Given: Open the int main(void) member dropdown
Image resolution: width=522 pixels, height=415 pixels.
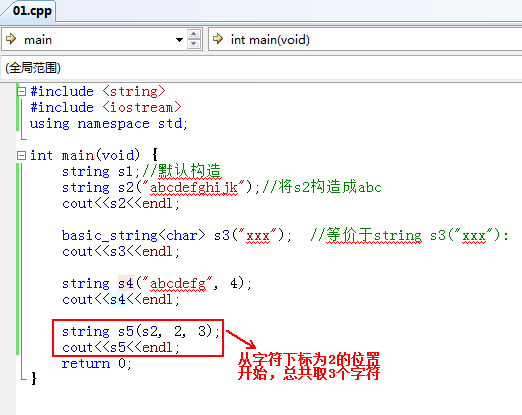Looking at the screenshot, I should click(365, 40).
